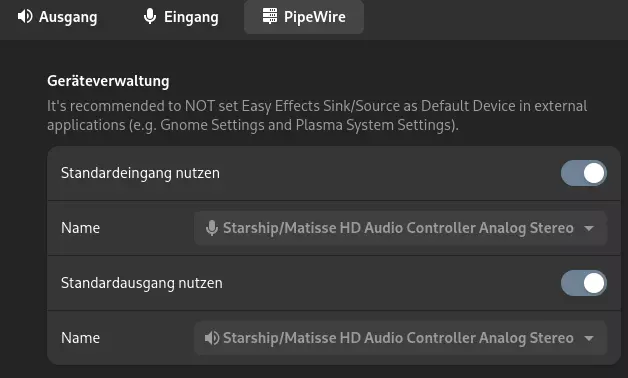Open input device Starship/Matisse dropdown
Screen dimensions: 628x378
coord(401,228)
